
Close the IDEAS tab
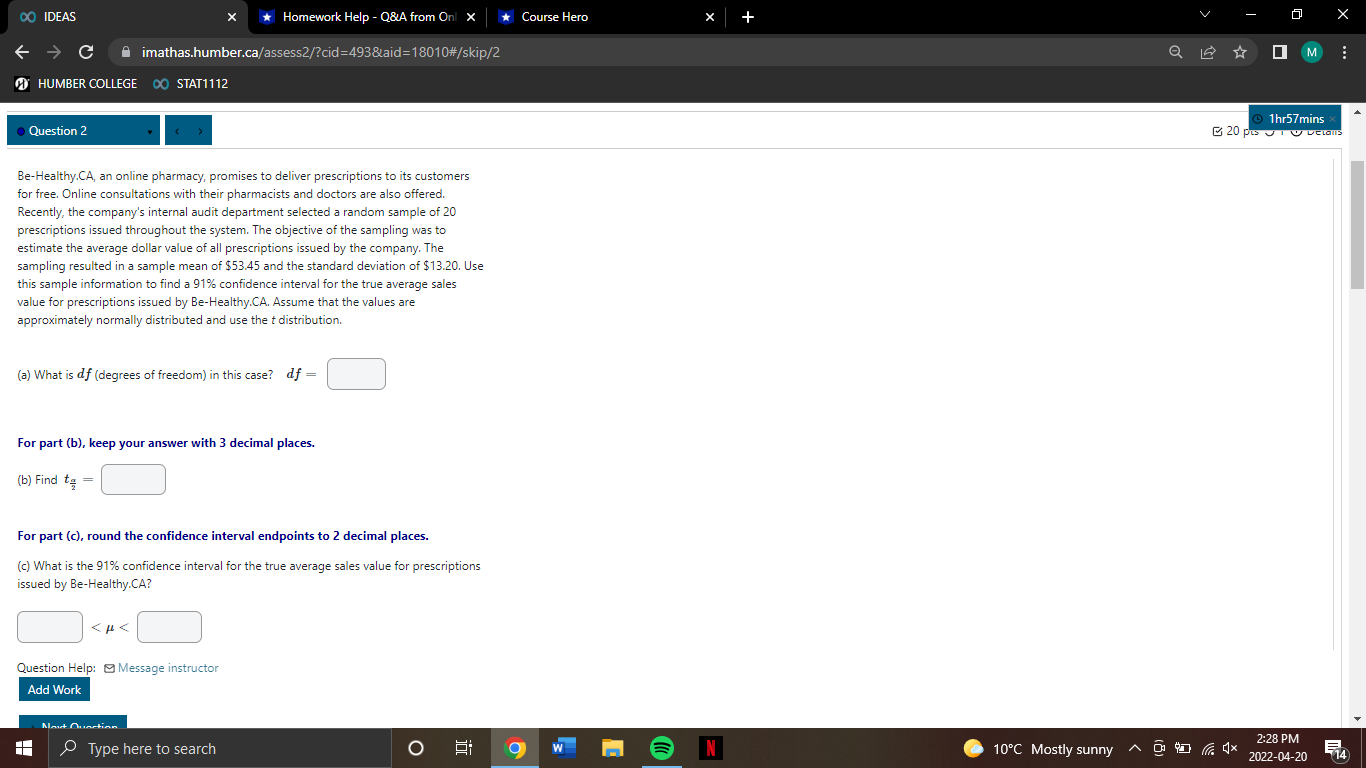[231, 17]
